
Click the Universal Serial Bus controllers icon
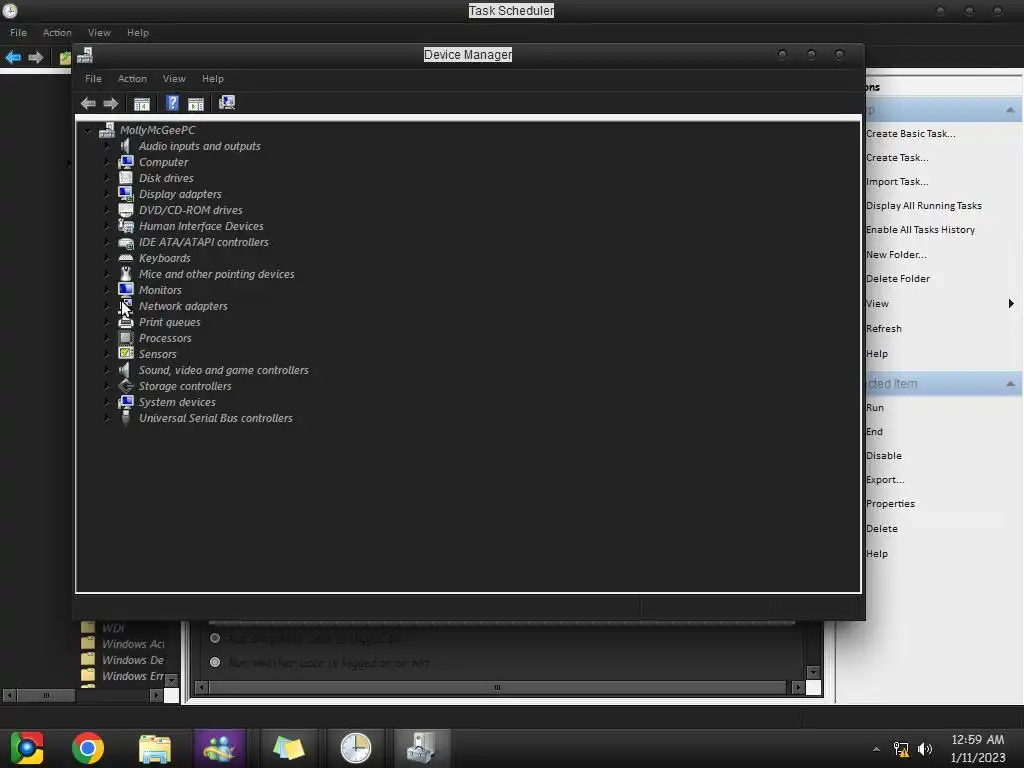(125, 418)
